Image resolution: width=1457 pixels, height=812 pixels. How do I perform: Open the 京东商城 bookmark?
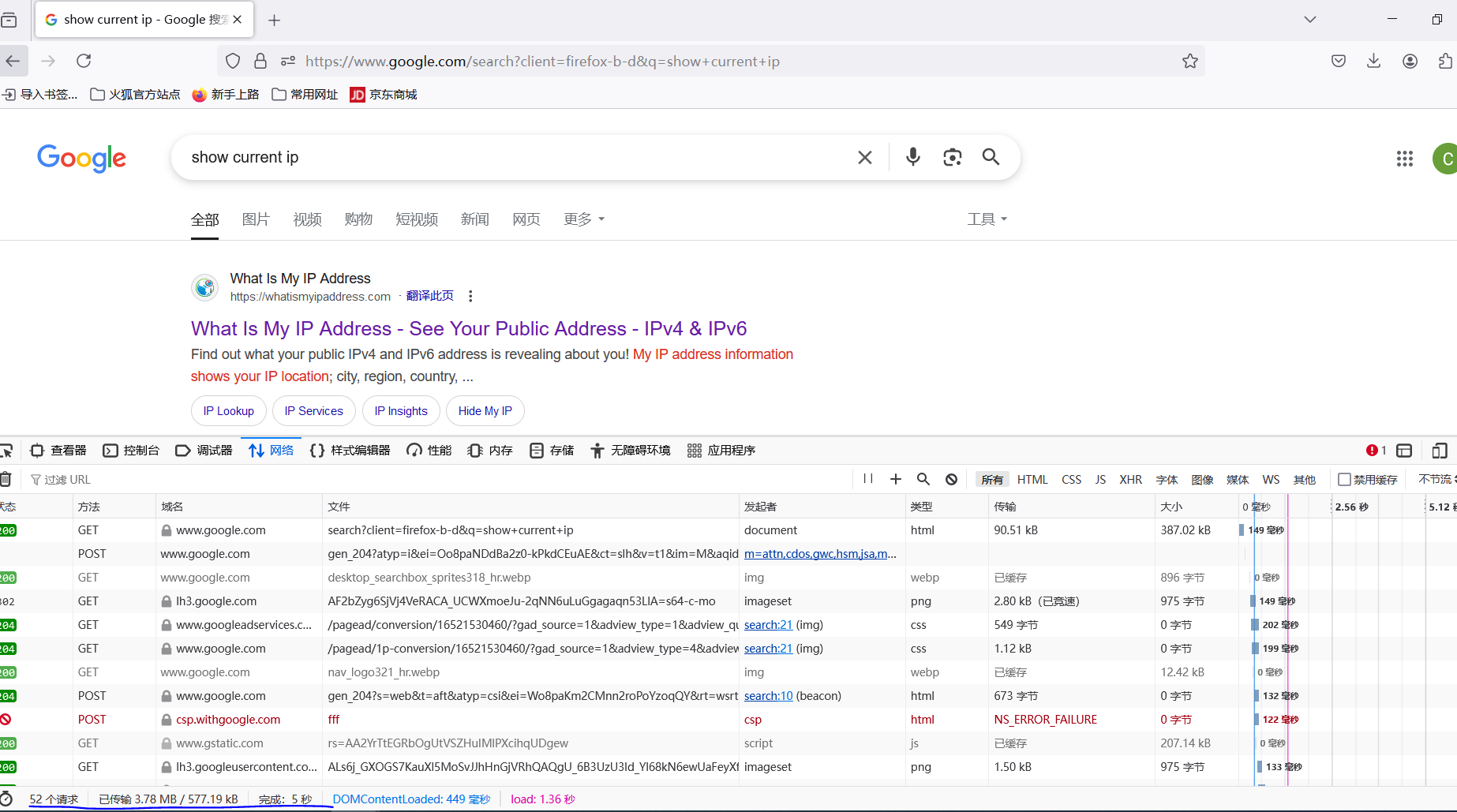(x=384, y=95)
